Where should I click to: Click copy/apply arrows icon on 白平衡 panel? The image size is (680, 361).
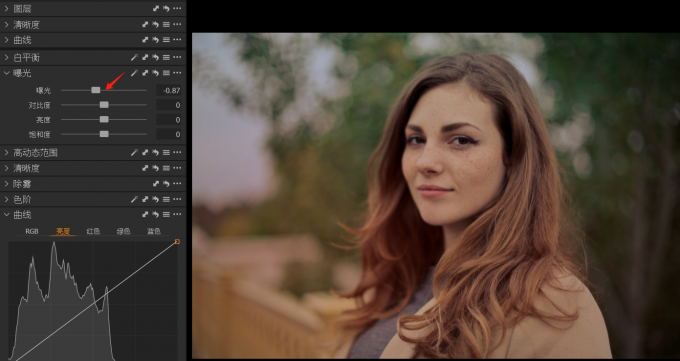click(145, 57)
